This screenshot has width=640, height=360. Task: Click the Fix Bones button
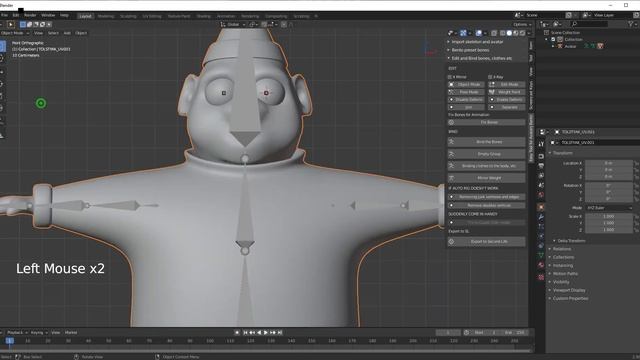(x=487, y=122)
